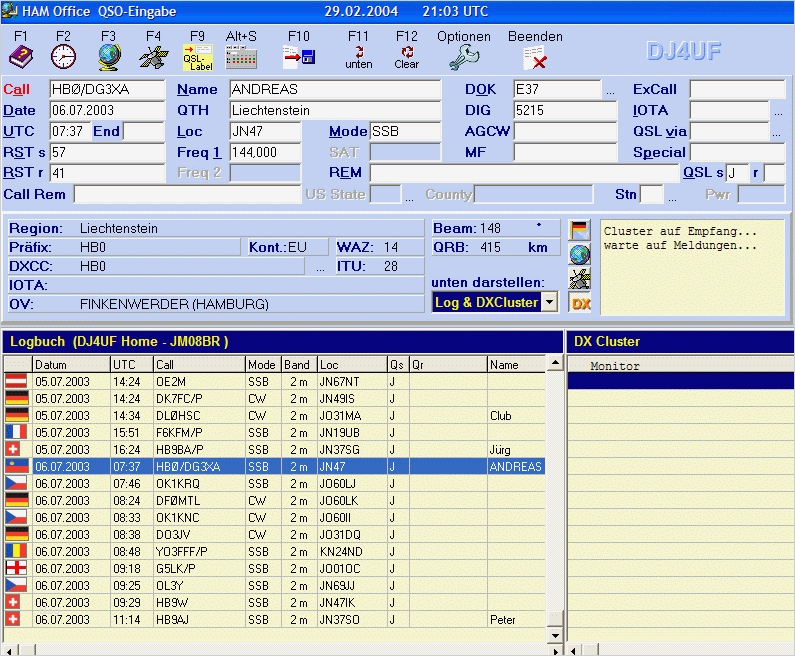Click QSL s field showing J
Image resolution: width=795 pixels, height=656 pixels.
point(737,173)
